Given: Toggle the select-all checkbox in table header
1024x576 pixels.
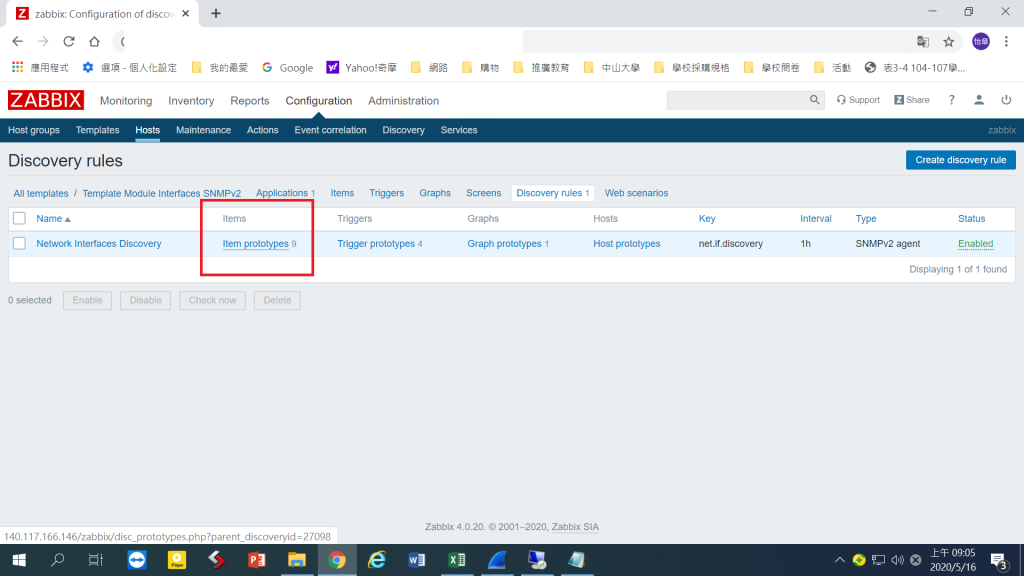Looking at the screenshot, I should coord(20,218).
